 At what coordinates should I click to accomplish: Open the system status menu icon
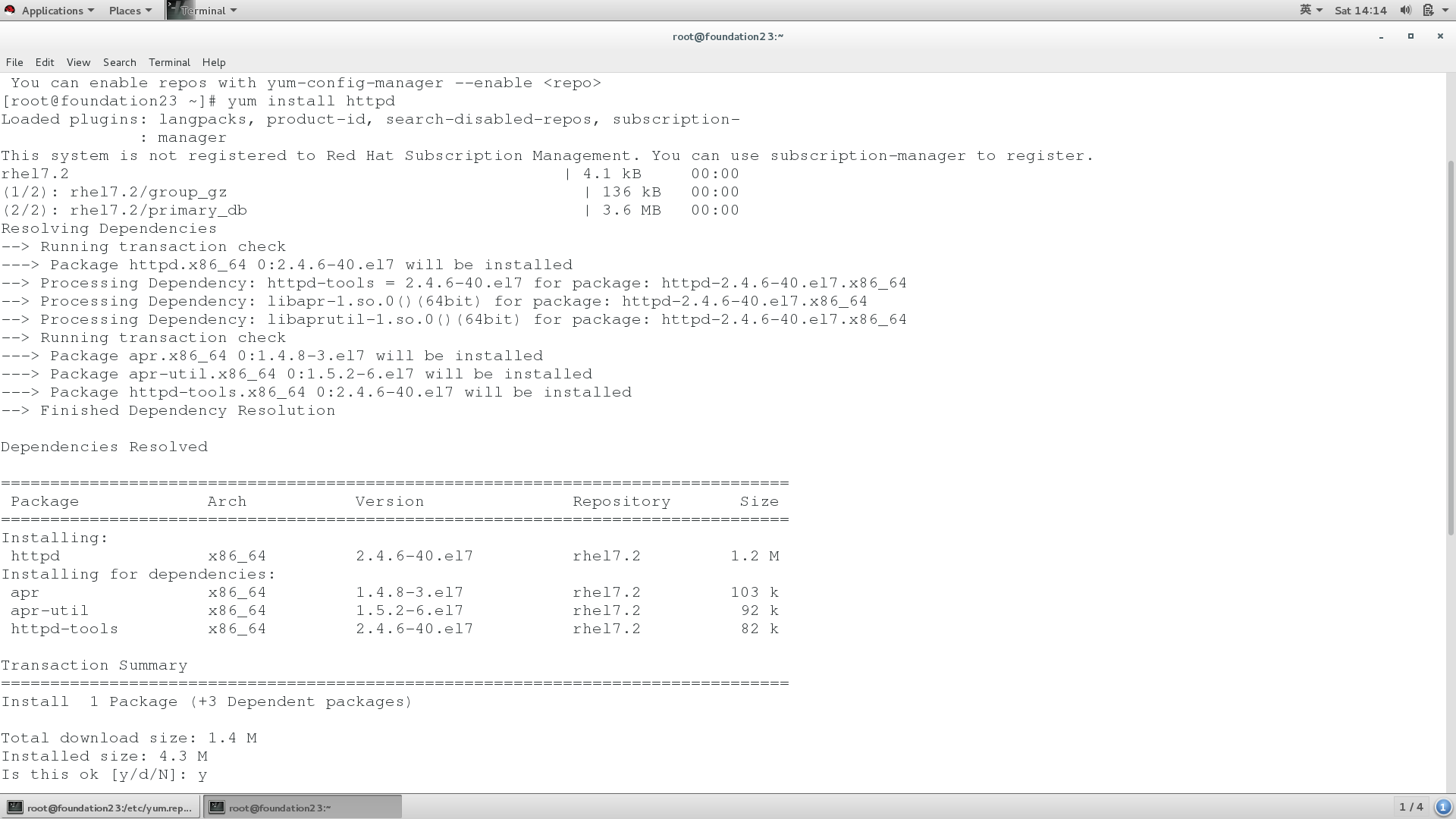1428,10
